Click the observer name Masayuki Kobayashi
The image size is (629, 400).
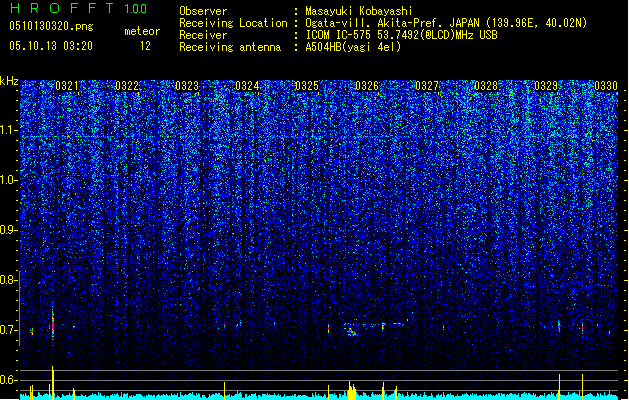point(359,11)
